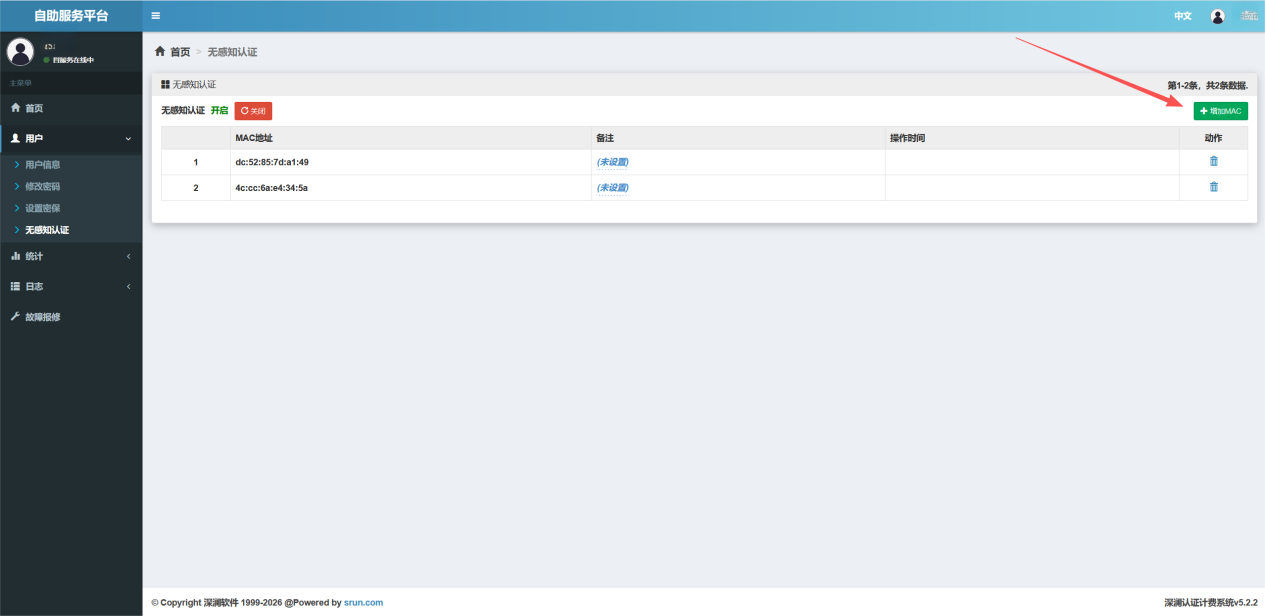Click the green 增加MAC button
Viewport: 1265px width, 616px height.
click(1220, 111)
